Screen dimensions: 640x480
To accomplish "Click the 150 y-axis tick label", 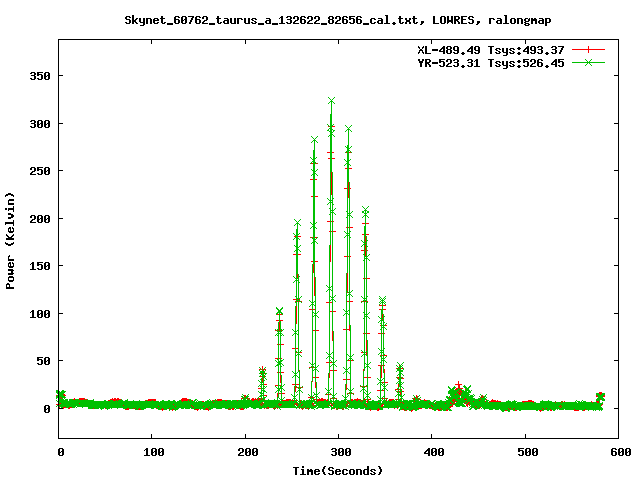I will (40, 267).
